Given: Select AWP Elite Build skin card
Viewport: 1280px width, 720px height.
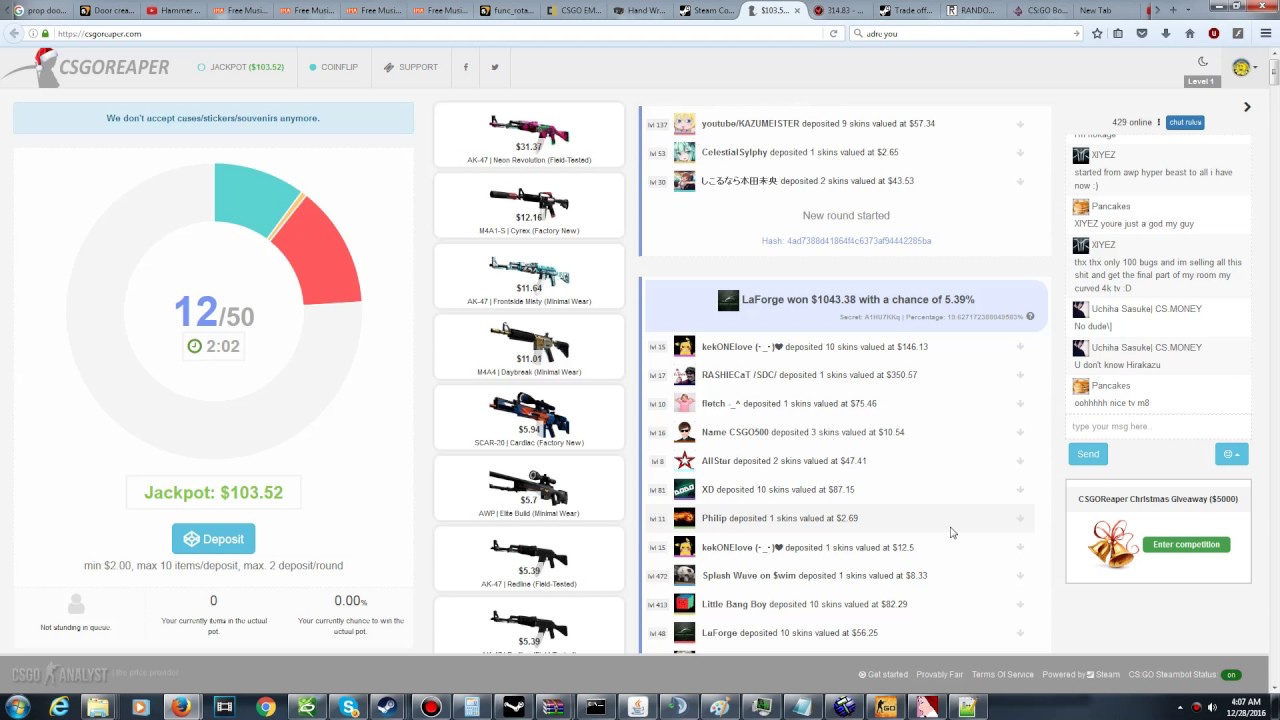Looking at the screenshot, I should [x=529, y=490].
